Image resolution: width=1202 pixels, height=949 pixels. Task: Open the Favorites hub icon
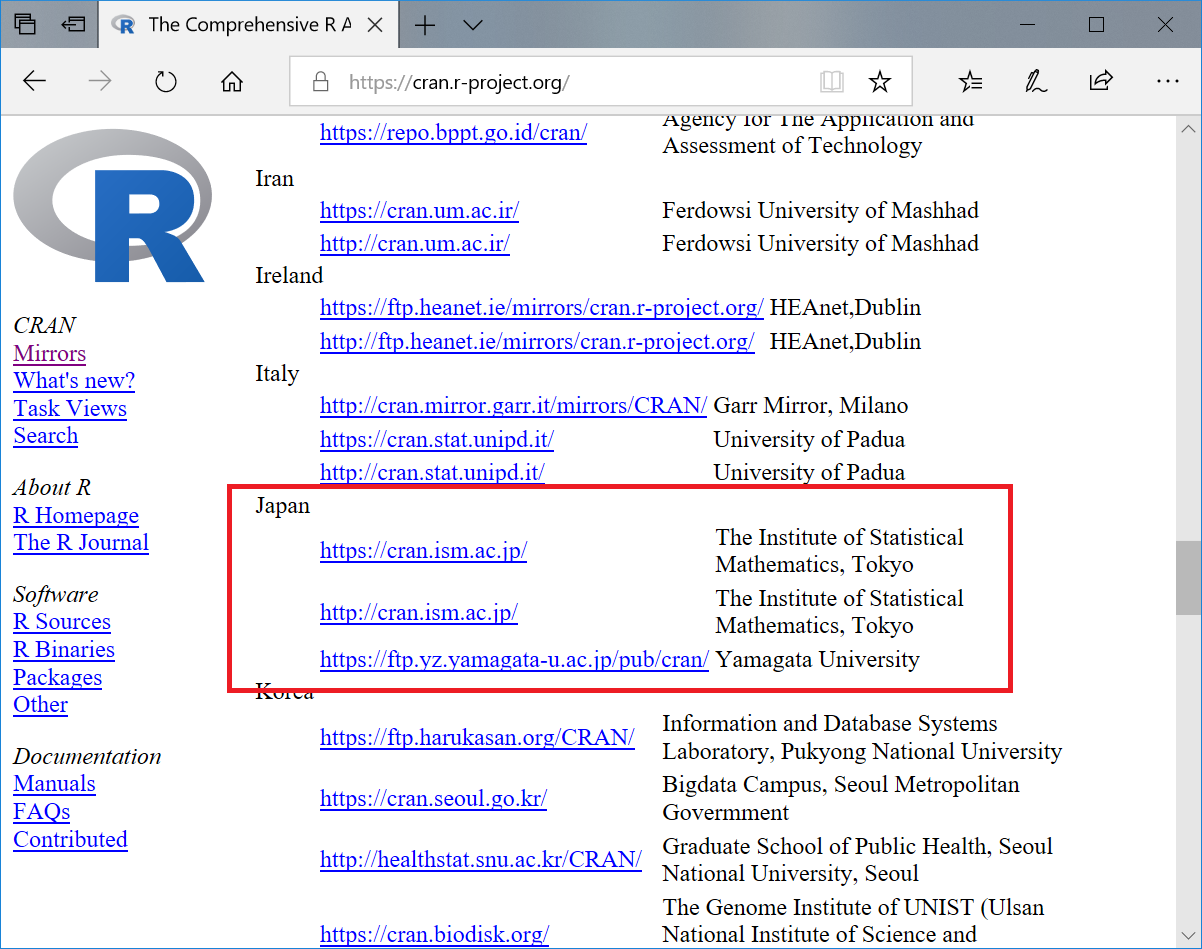click(970, 82)
